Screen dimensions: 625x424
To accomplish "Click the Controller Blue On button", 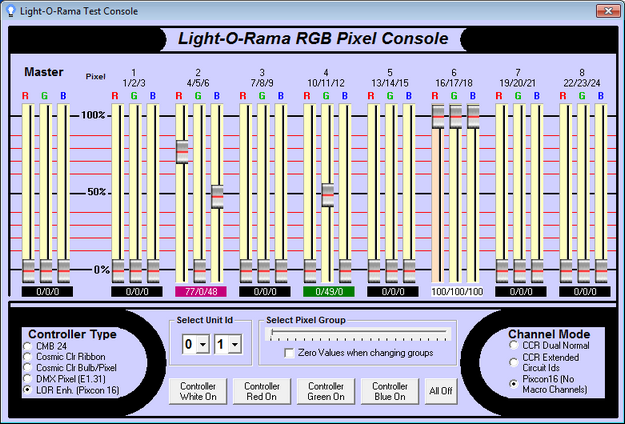I will (390, 391).
